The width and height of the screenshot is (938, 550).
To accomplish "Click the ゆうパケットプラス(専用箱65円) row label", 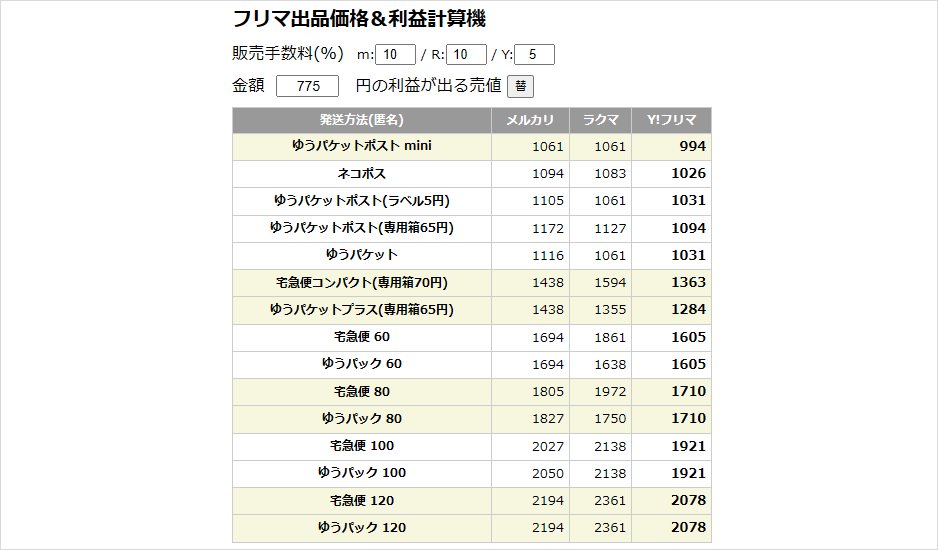I will (361, 309).
